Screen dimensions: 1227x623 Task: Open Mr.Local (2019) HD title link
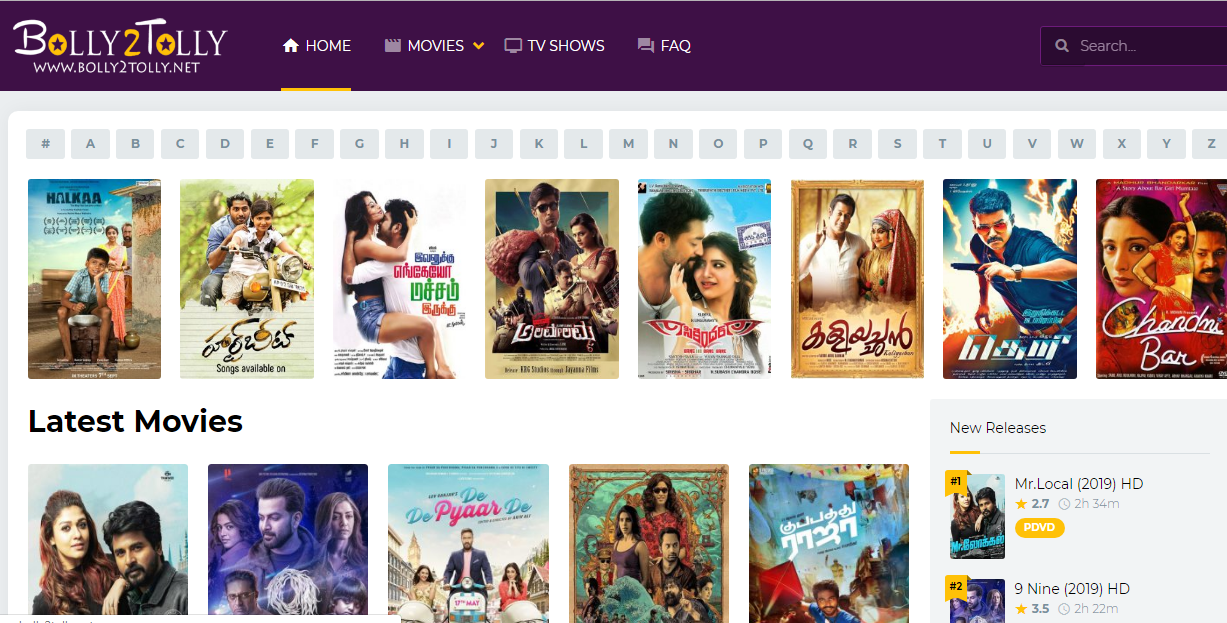1078,484
